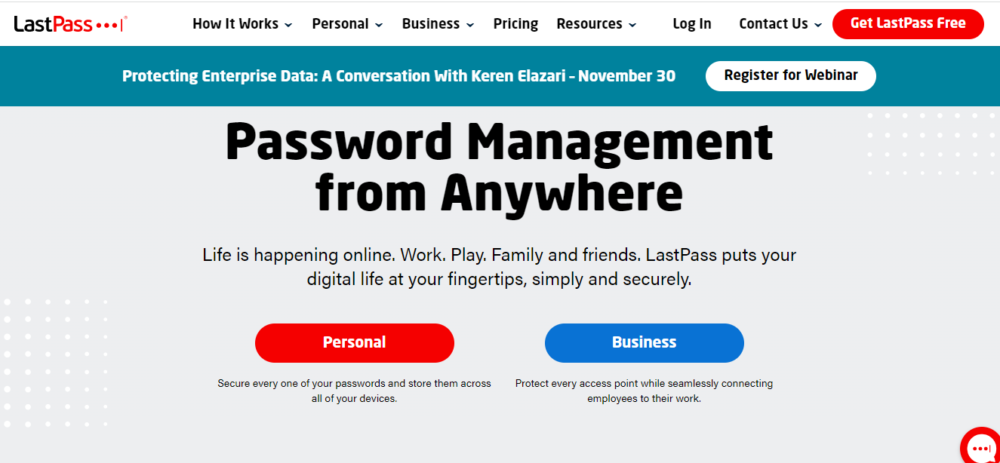Click the Personal description text below button

[x=354, y=391]
